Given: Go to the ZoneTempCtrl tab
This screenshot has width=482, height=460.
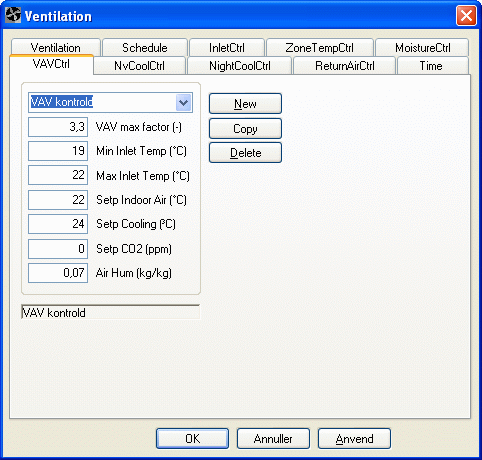Looking at the screenshot, I should pyautogui.click(x=320, y=48).
